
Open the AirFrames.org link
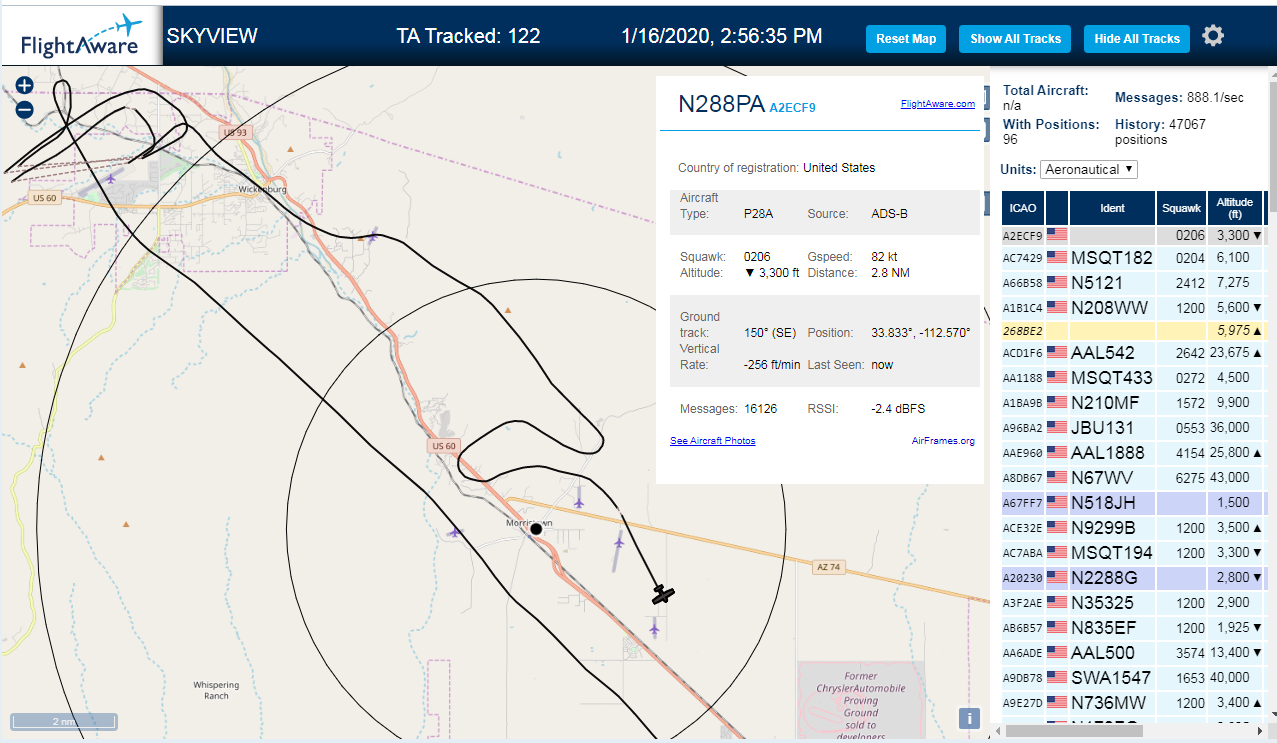click(943, 441)
